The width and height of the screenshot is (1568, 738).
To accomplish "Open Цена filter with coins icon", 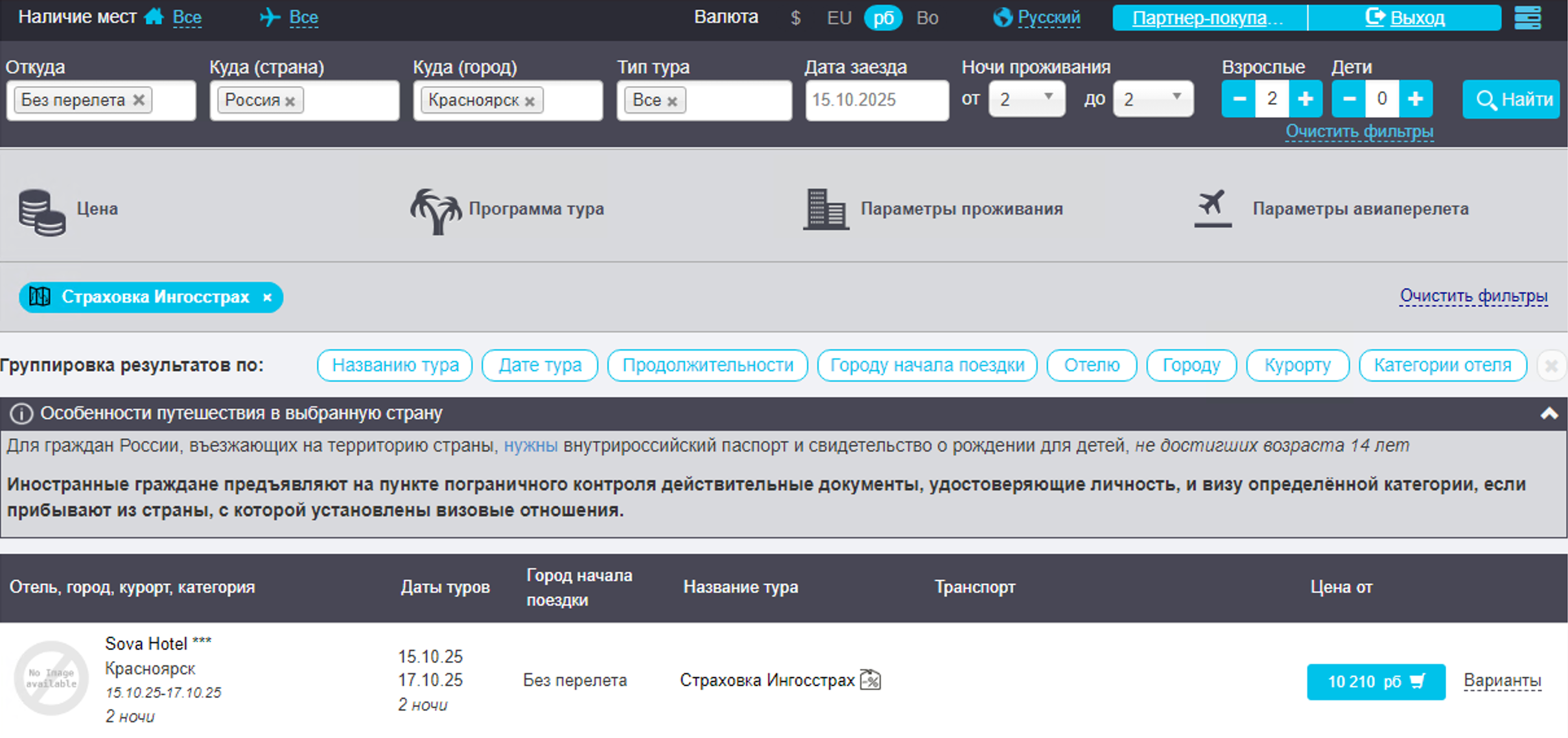I will pos(68,209).
